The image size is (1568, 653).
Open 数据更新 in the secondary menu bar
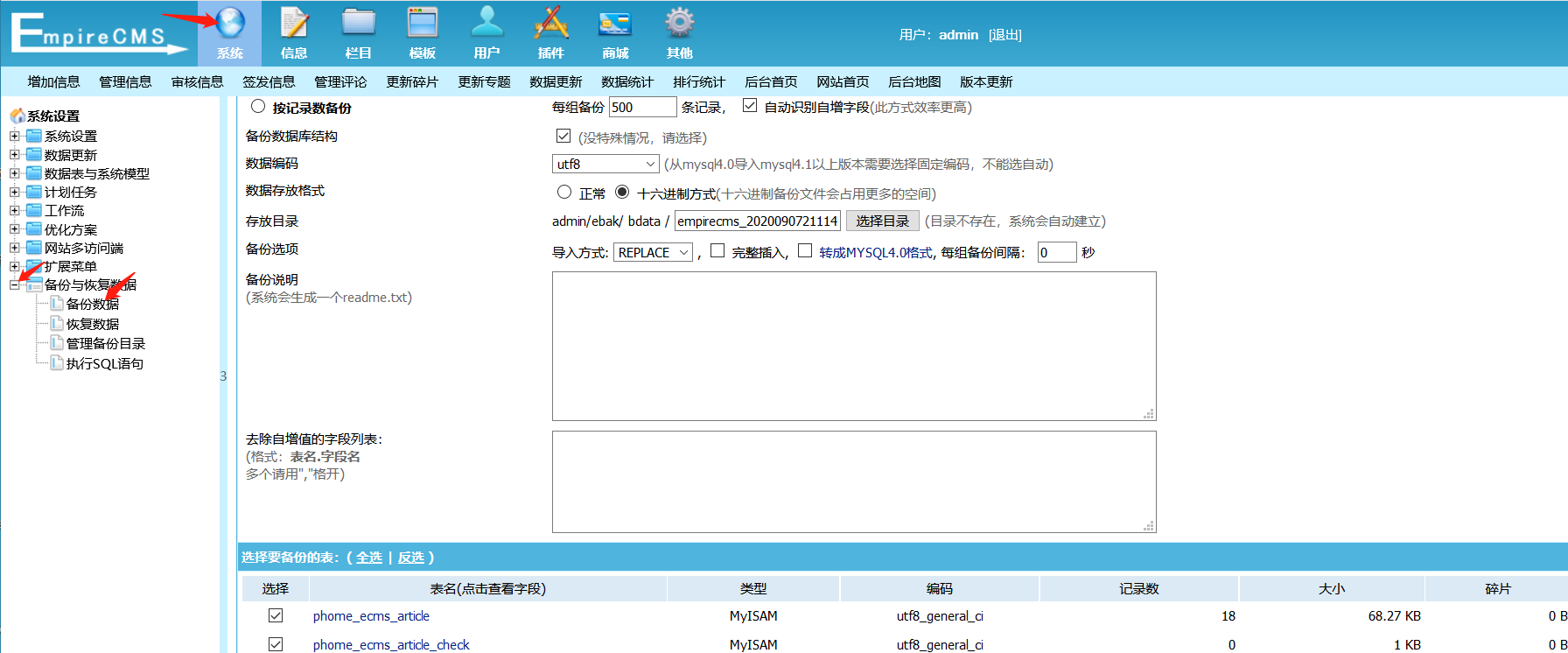(556, 81)
